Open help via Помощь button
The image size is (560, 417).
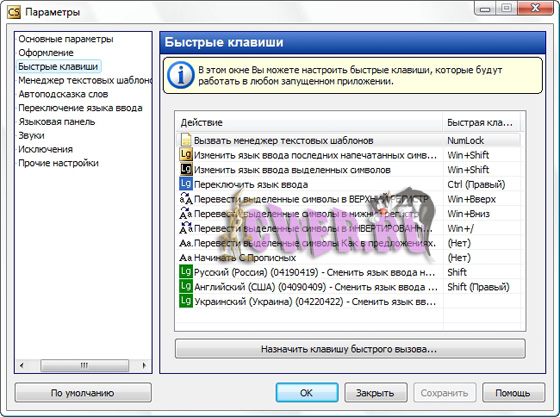[513, 393]
